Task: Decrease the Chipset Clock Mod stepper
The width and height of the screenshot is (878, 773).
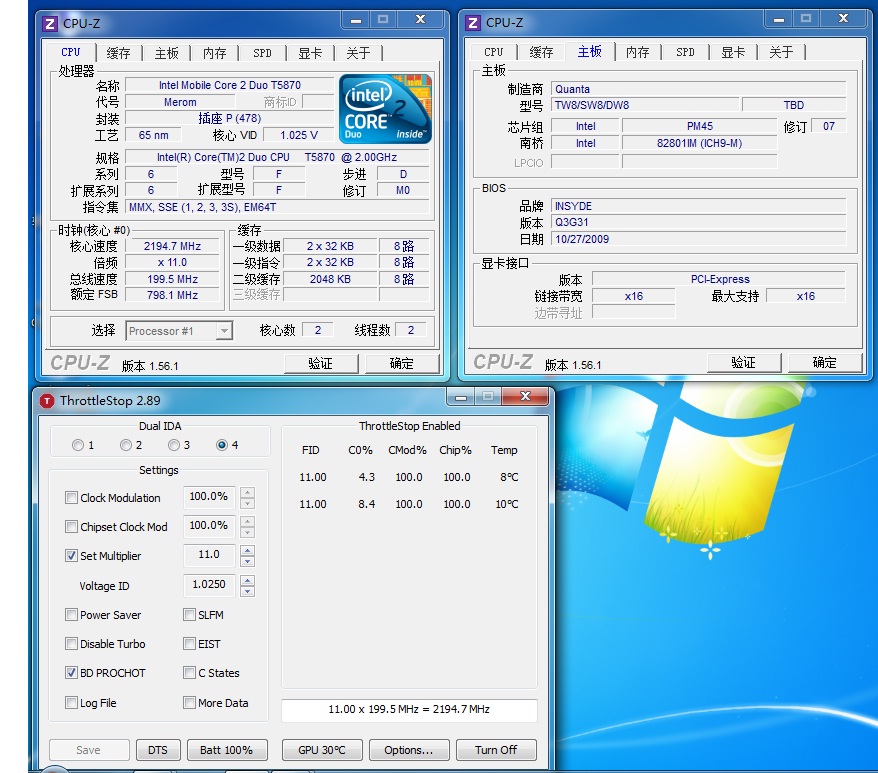Action: click(247, 532)
